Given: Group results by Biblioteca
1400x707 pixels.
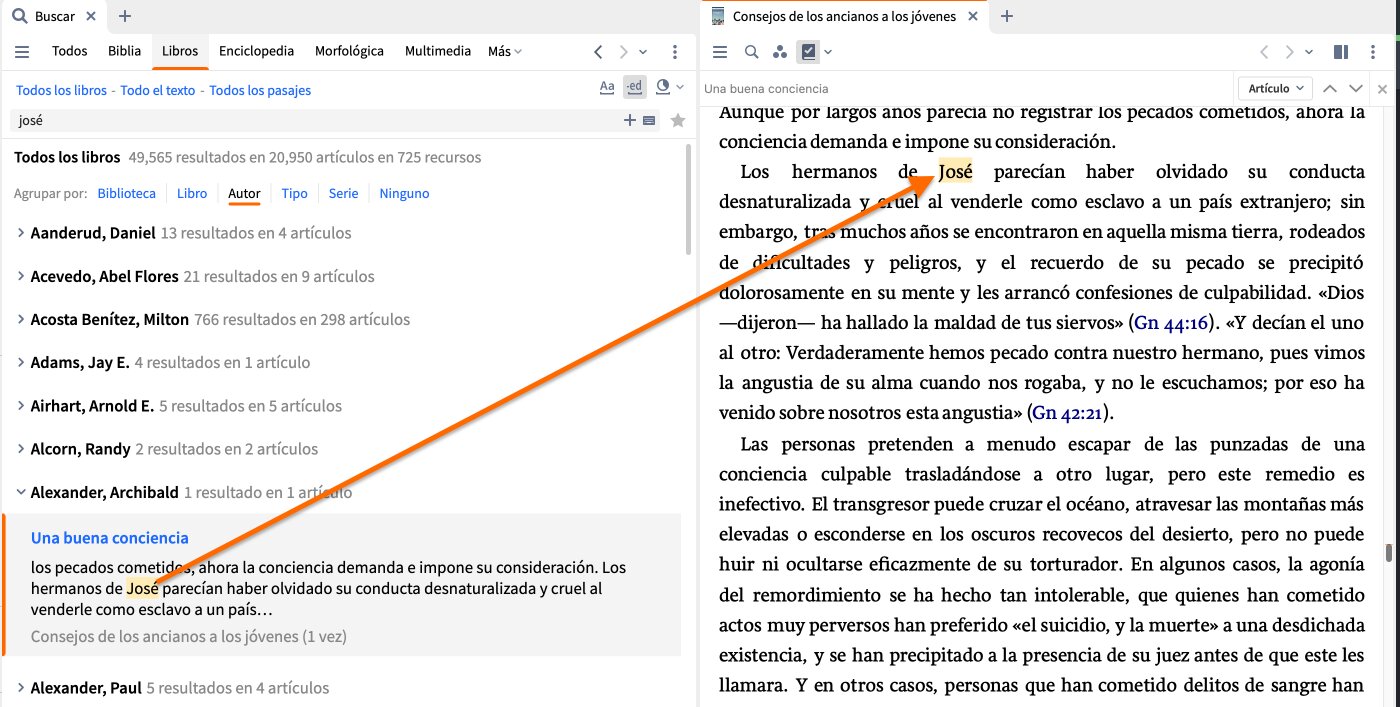Looking at the screenshot, I should click(x=127, y=193).
